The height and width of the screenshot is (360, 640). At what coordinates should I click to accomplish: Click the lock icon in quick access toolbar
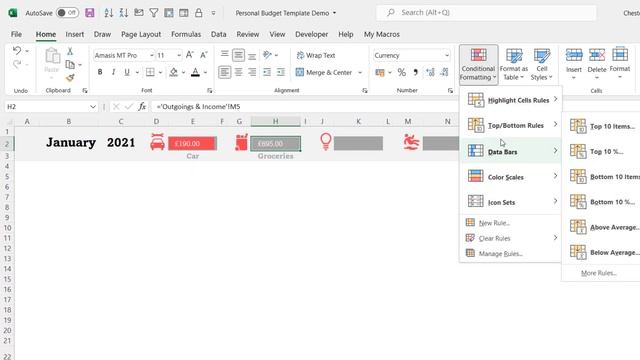coord(198,13)
